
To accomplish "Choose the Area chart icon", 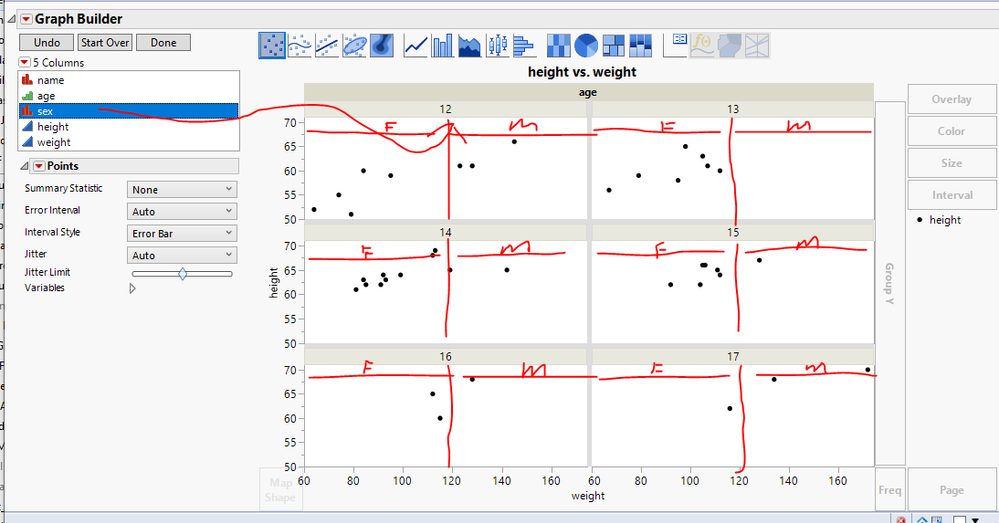I will click(x=470, y=46).
